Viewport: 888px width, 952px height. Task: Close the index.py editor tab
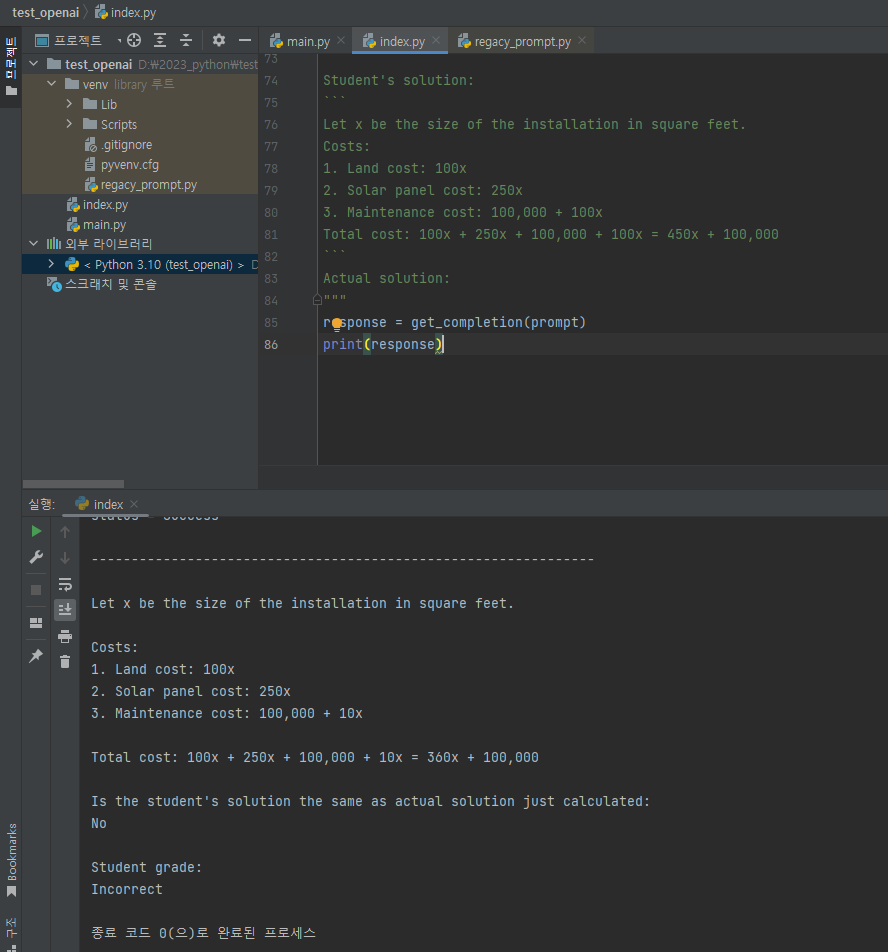click(x=436, y=41)
